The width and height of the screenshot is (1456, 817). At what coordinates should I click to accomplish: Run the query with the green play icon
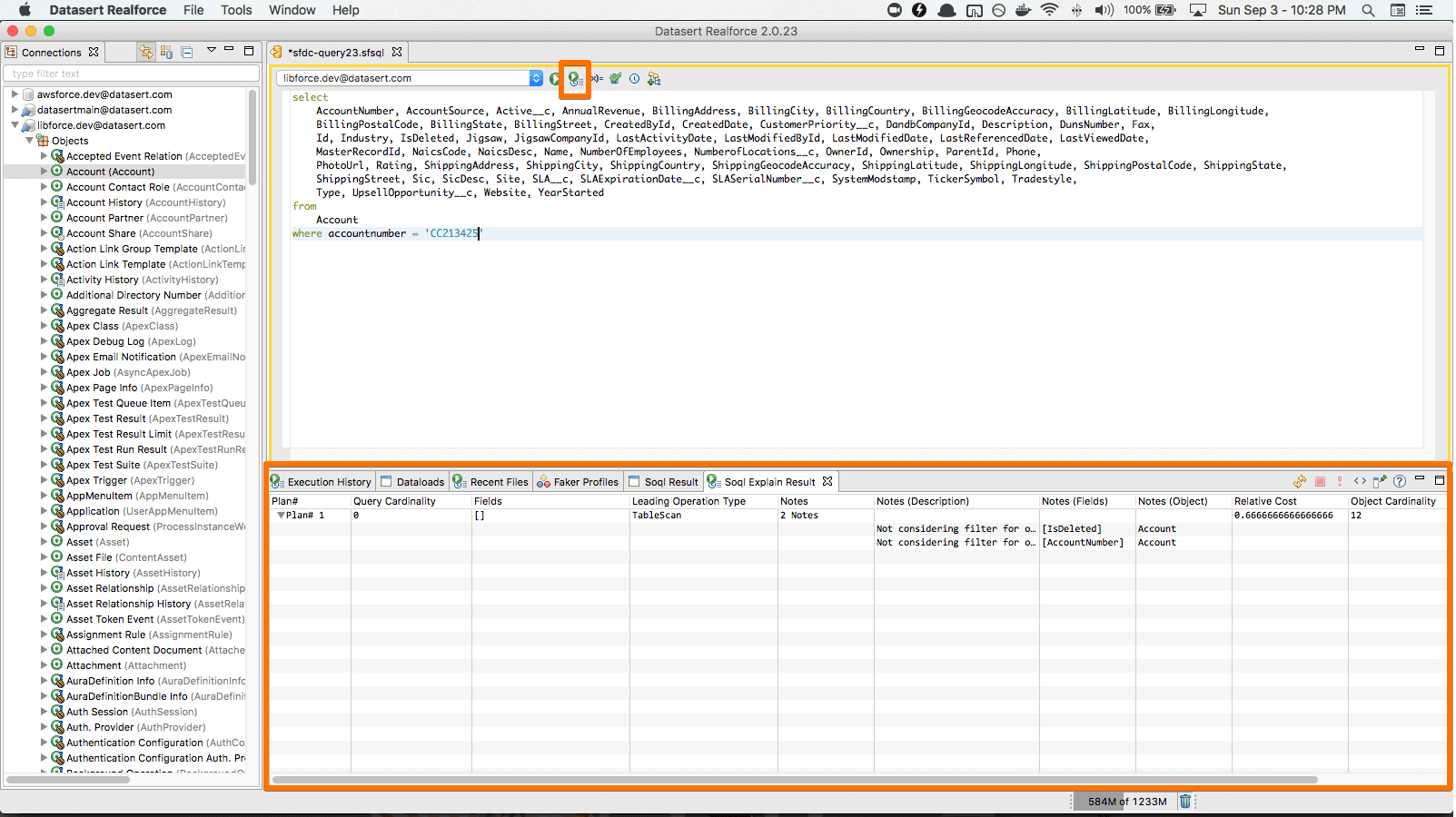555,79
